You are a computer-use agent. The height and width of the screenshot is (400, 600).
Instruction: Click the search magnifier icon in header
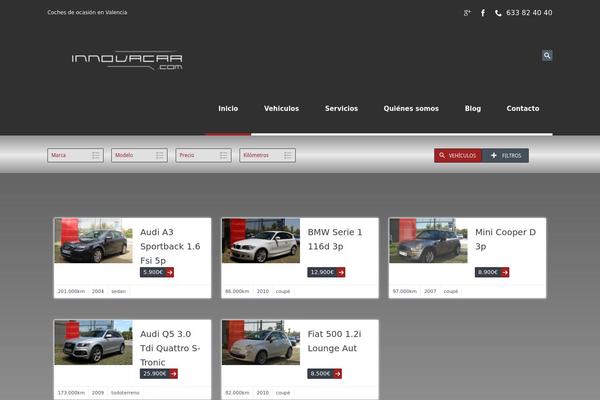click(x=547, y=56)
